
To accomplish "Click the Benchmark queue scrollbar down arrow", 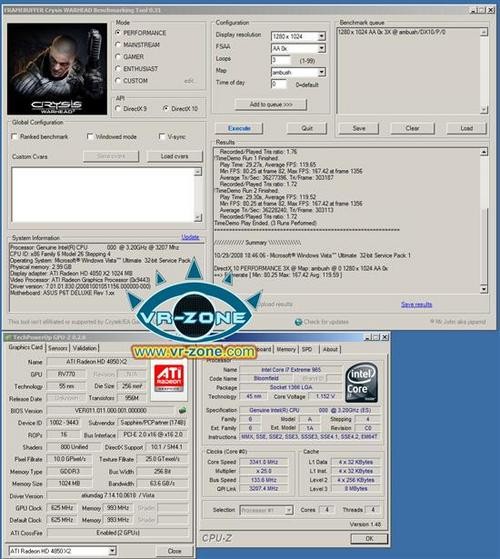I will click(484, 109).
